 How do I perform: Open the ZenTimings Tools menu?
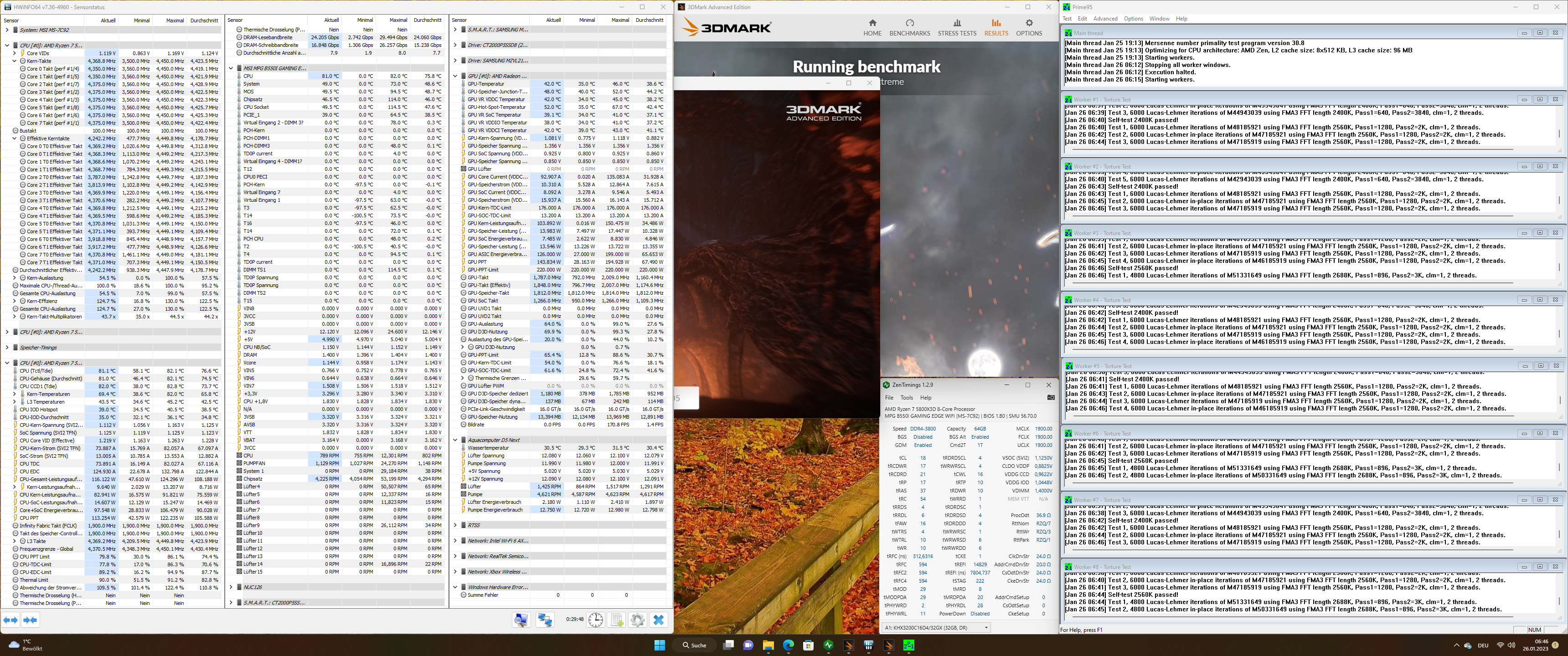(x=906, y=397)
